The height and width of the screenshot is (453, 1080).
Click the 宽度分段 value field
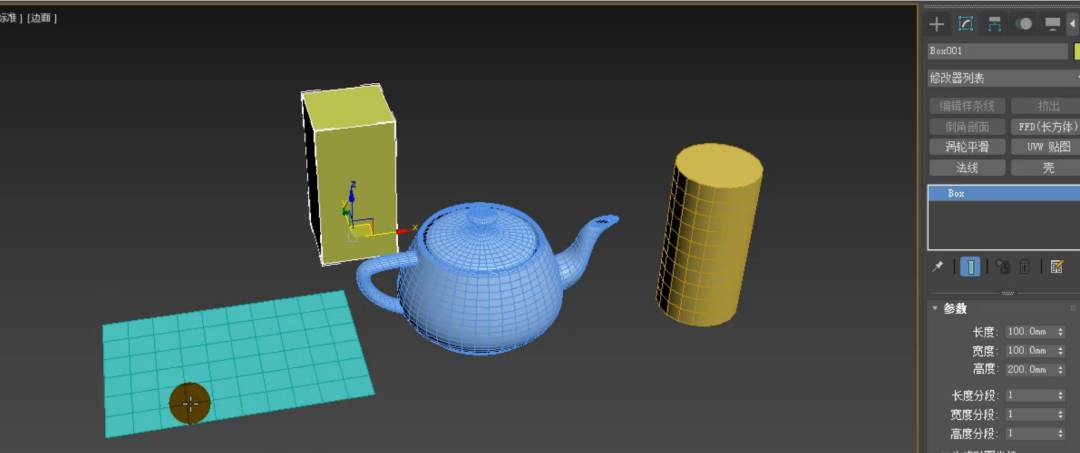[x=1030, y=414]
